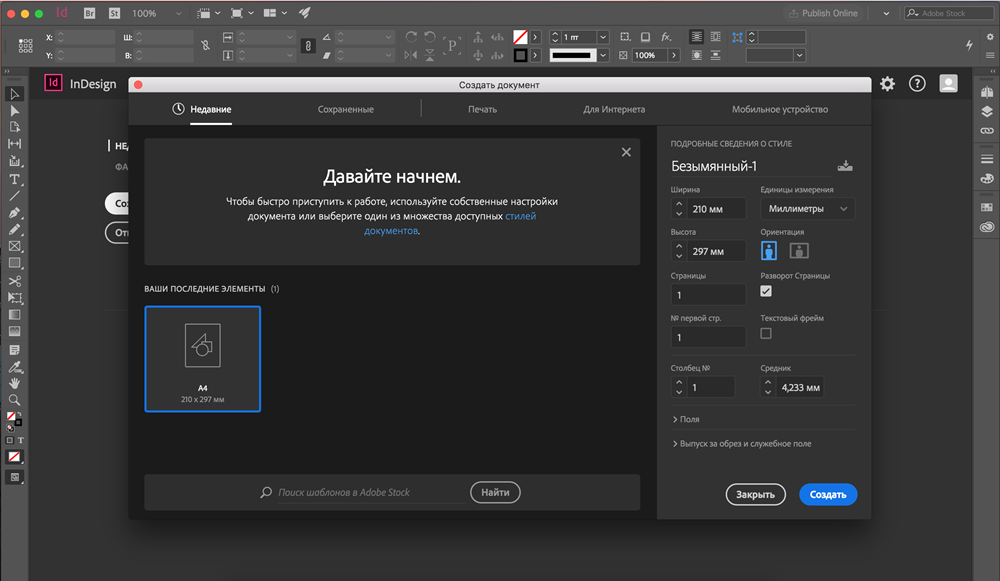This screenshot has width=1000, height=581.
Task: Select the Scissors tool
Action: pyautogui.click(x=14, y=281)
